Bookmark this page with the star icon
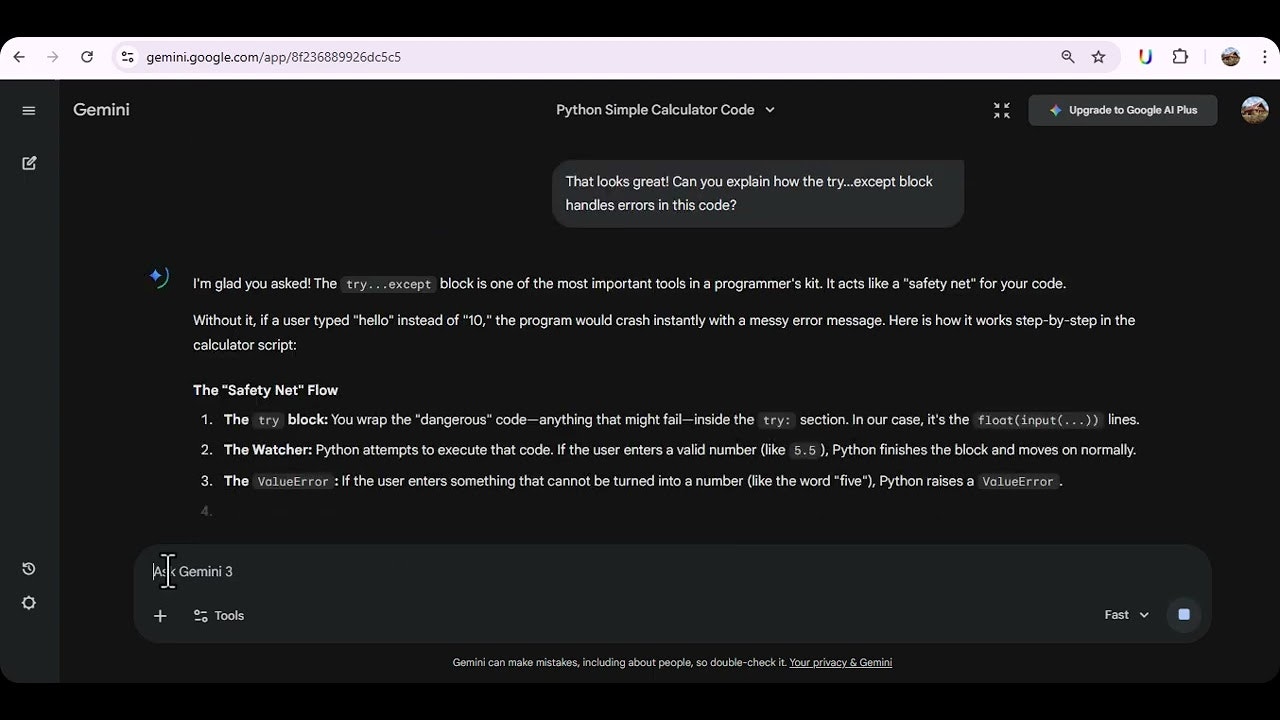The height and width of the screenshot is (720, 1280). 1098,57
